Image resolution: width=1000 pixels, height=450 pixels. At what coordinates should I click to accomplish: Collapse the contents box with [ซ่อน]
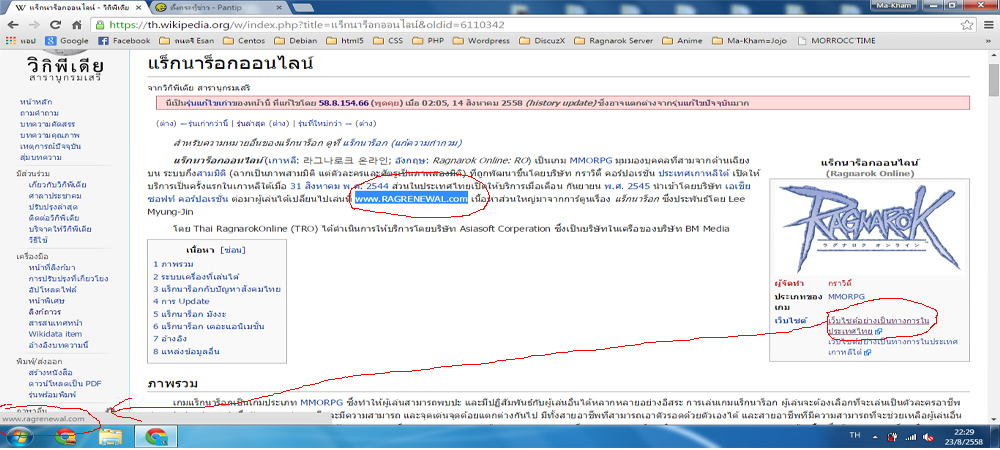point(233,249)
